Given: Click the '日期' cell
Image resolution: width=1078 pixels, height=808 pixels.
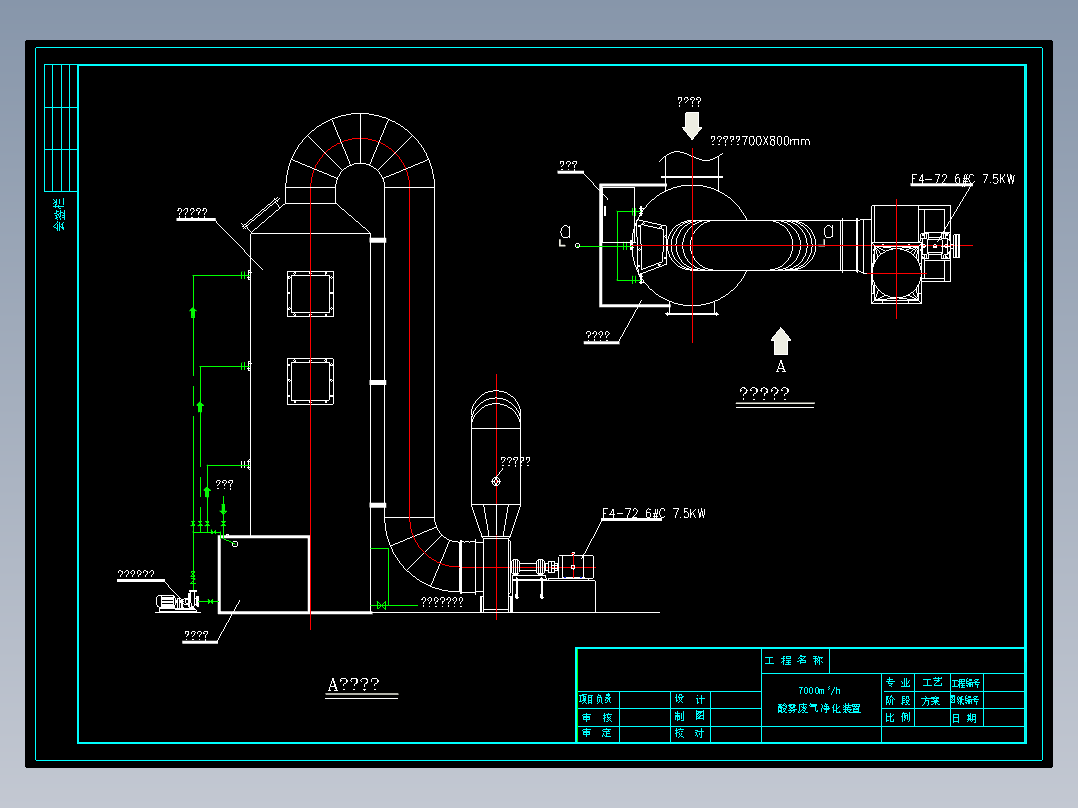Looking at the screenshot, I should click(x=965, y=718).
